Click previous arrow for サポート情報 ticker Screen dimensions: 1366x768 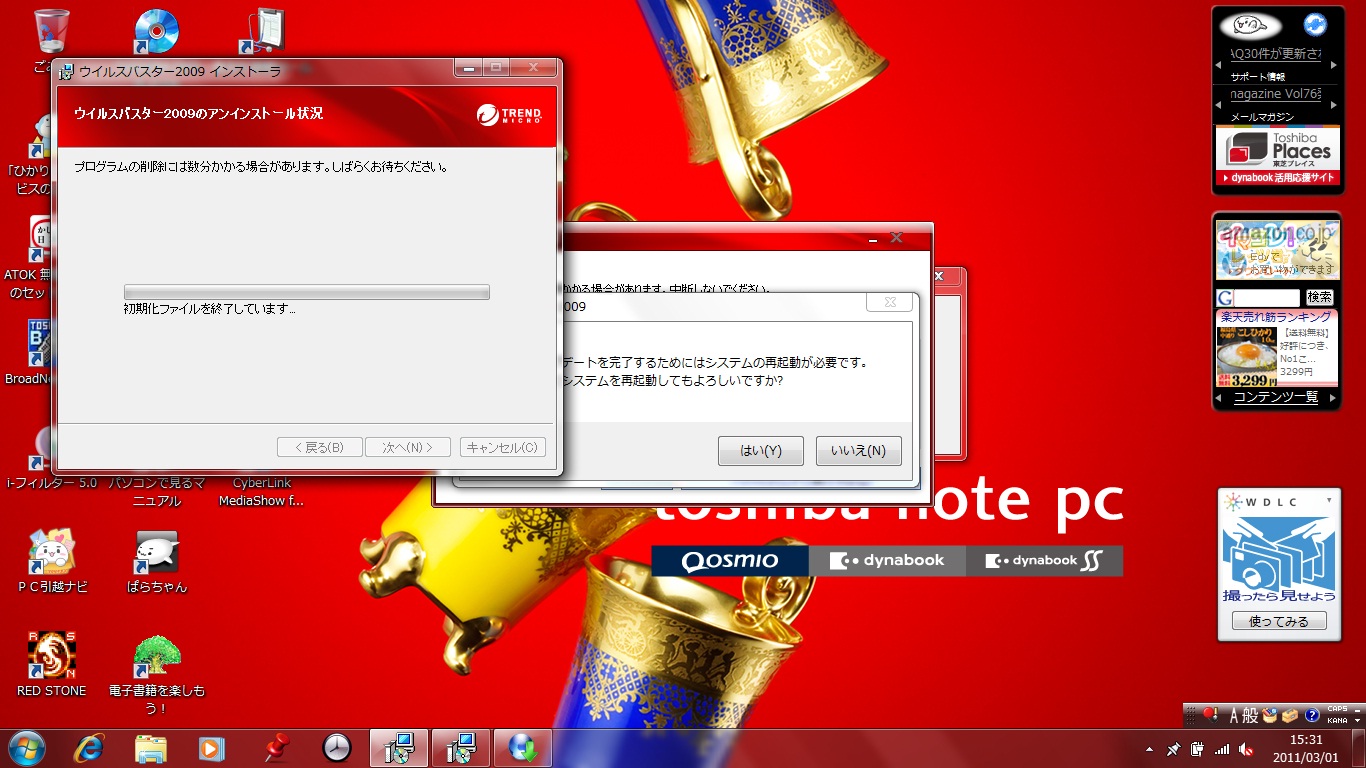pyautogui.click(x=1220, y=65)
